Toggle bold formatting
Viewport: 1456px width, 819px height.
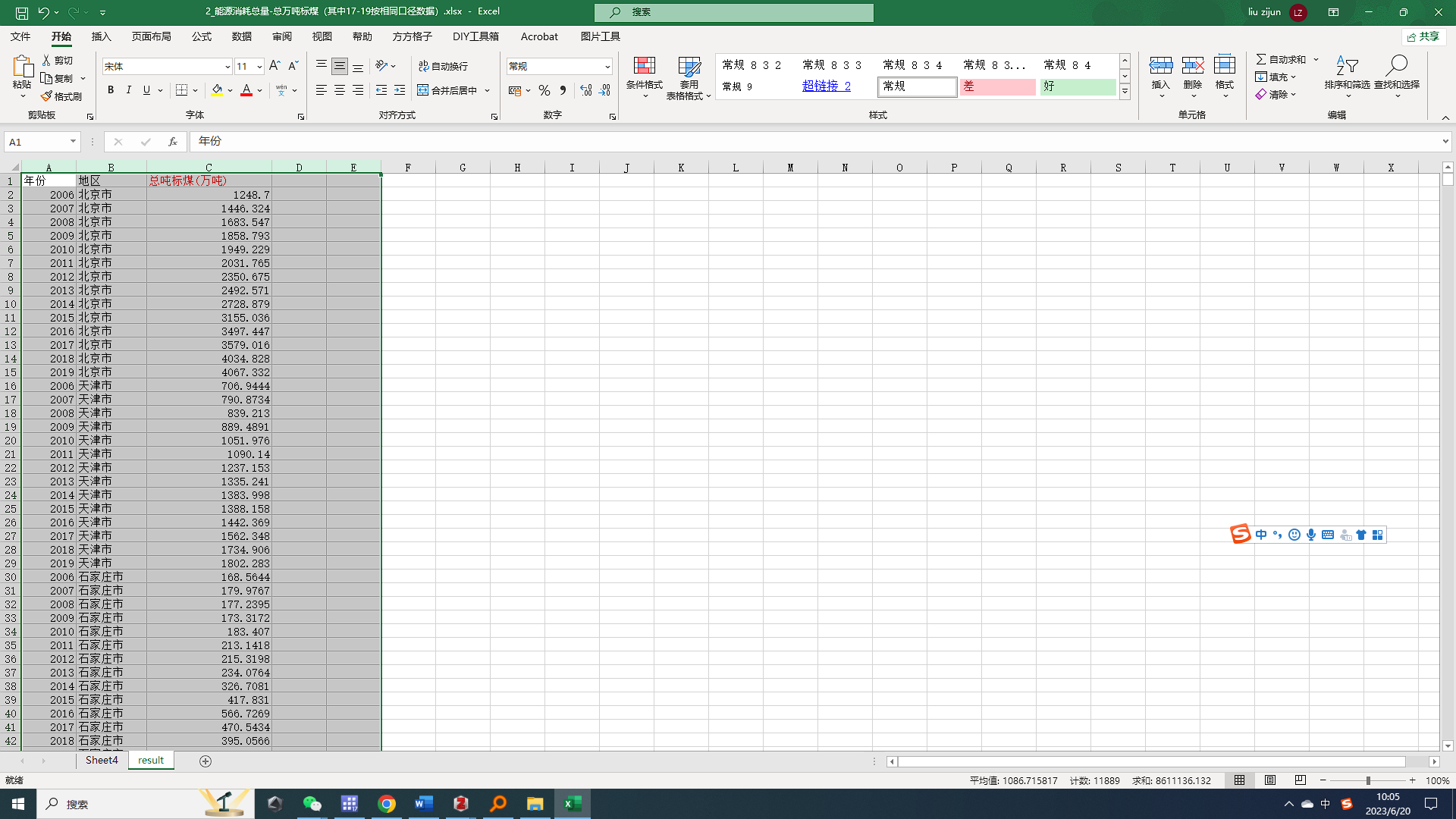111,90
